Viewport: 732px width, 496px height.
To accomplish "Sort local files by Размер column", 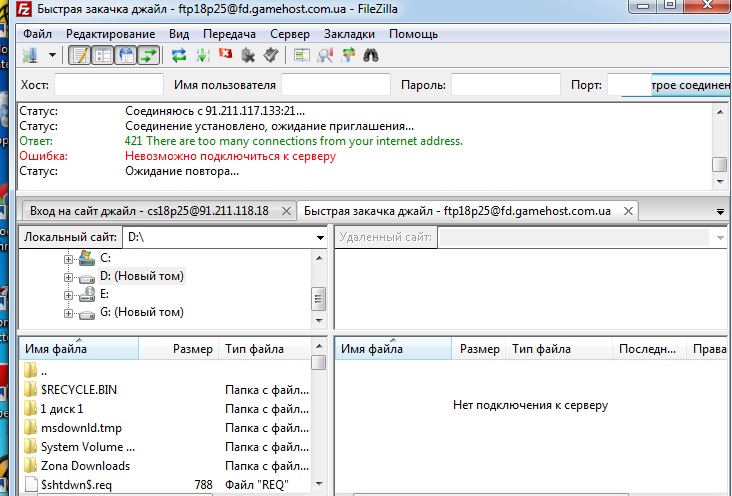I will (x=178, y=349).
